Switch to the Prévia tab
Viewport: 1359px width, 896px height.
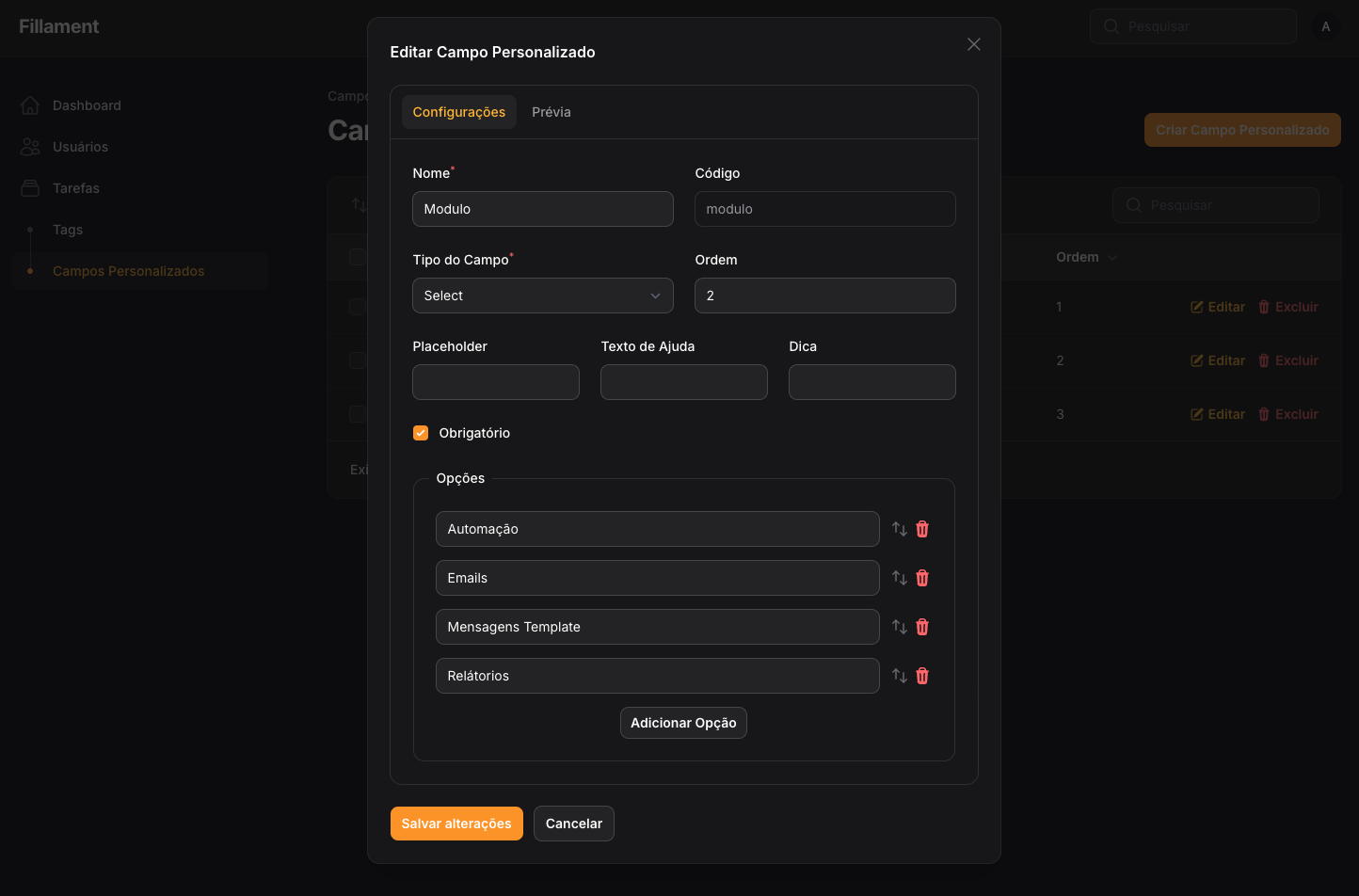552,112
